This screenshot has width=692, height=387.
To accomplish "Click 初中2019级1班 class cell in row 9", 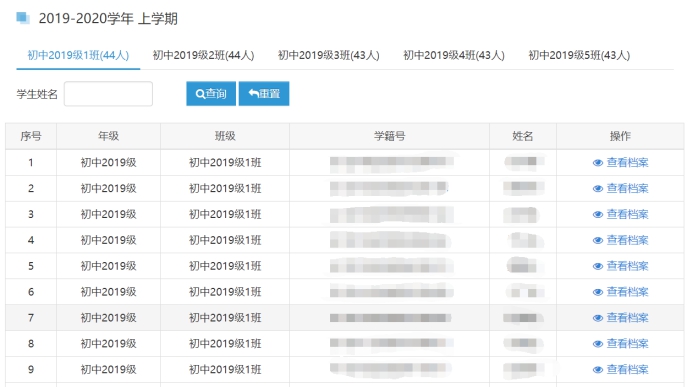I will pos(225,369).
